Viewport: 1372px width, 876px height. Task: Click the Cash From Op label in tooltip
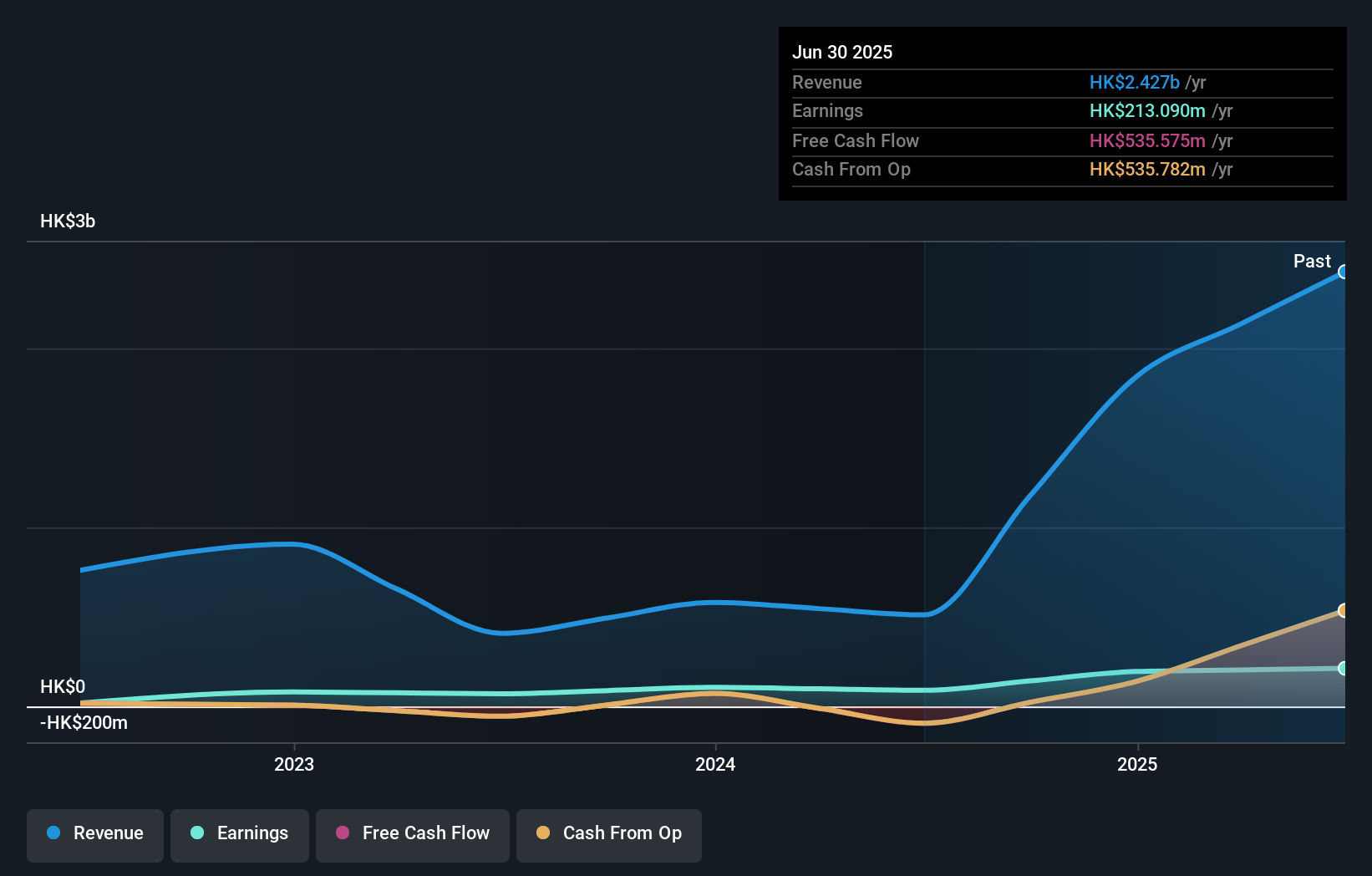[851, 170]
